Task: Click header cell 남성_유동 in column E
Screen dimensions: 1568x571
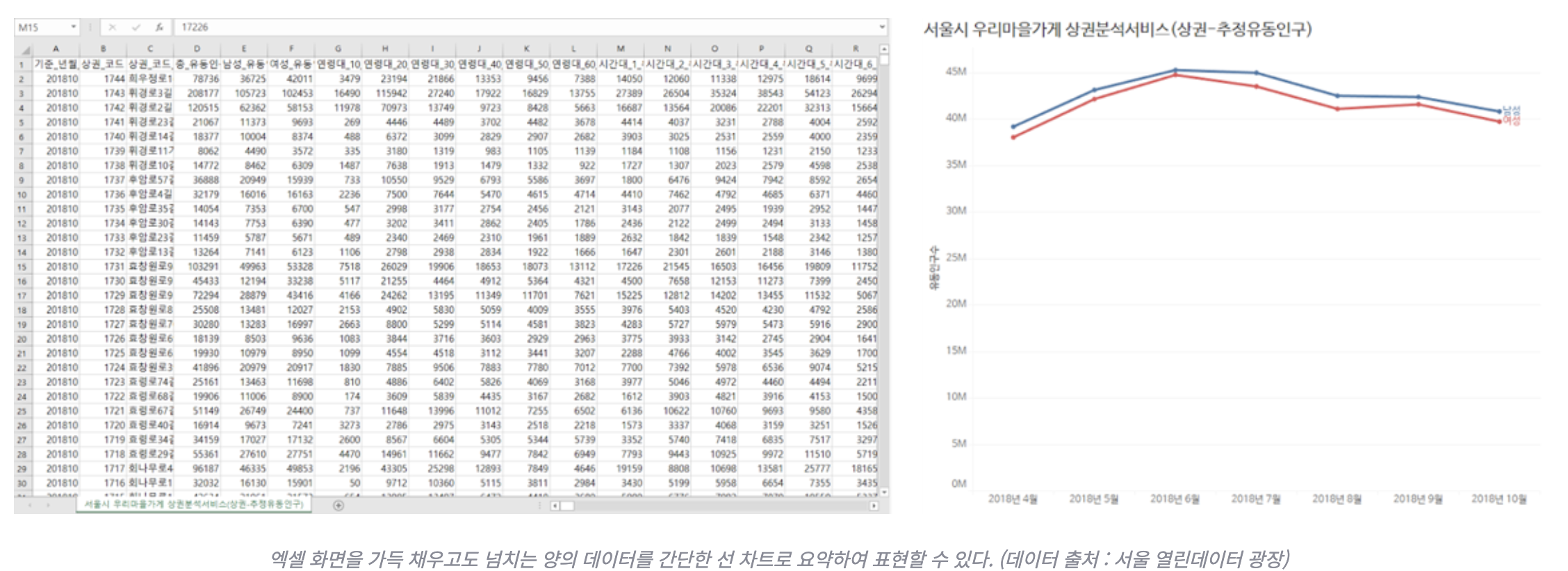Action: pos(244,65)
